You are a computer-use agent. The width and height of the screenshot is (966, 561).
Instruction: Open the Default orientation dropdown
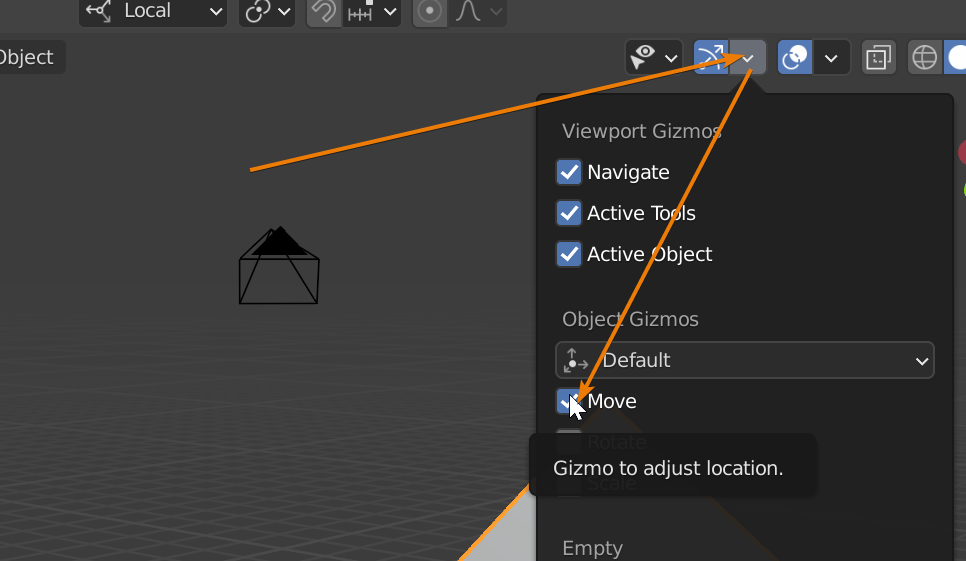[744, 360]
